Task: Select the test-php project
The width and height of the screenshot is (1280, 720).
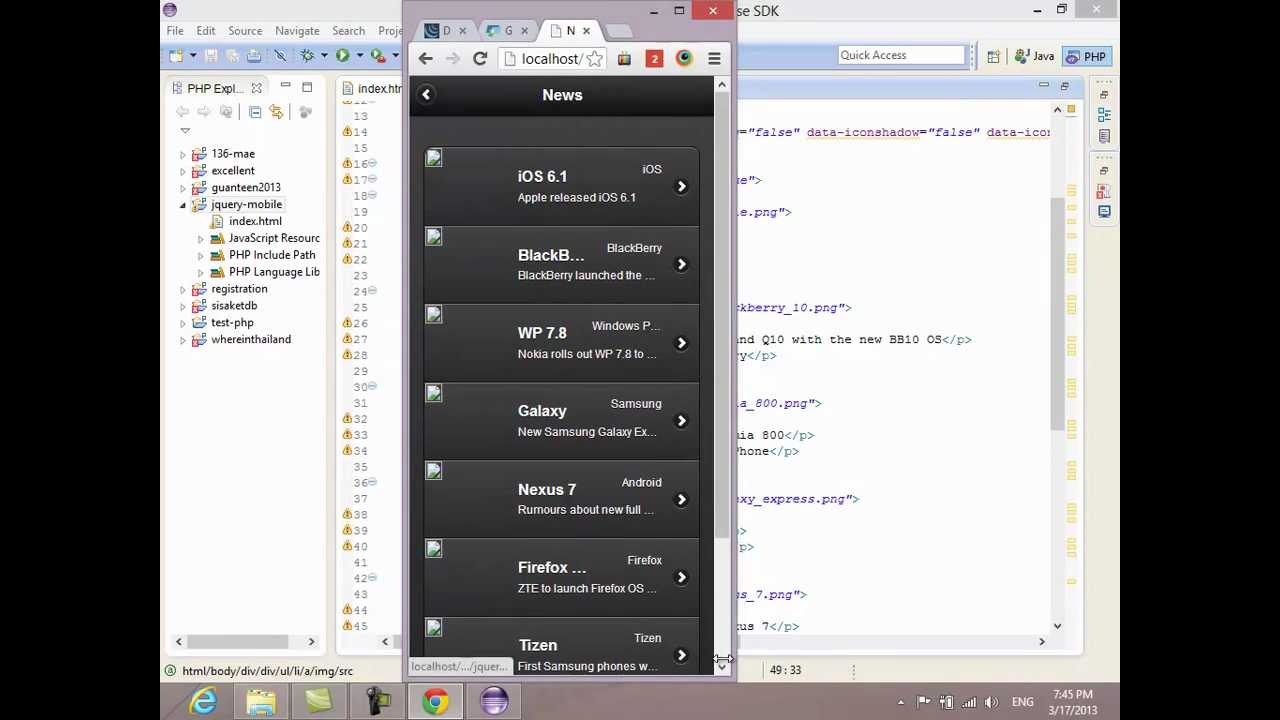Action: pos(232,323)
